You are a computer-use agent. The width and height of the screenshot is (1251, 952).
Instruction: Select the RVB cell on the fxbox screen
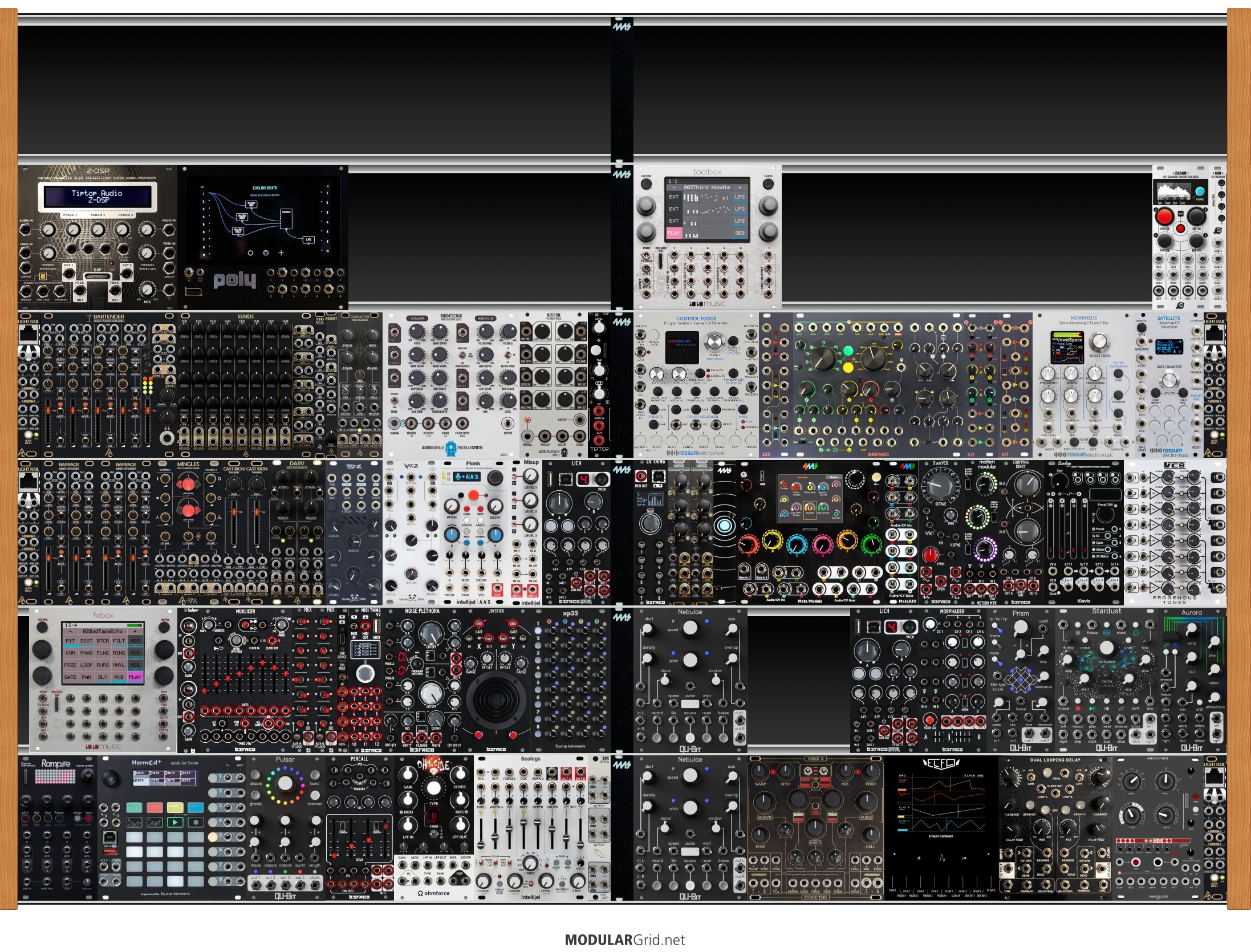[119, 677]
